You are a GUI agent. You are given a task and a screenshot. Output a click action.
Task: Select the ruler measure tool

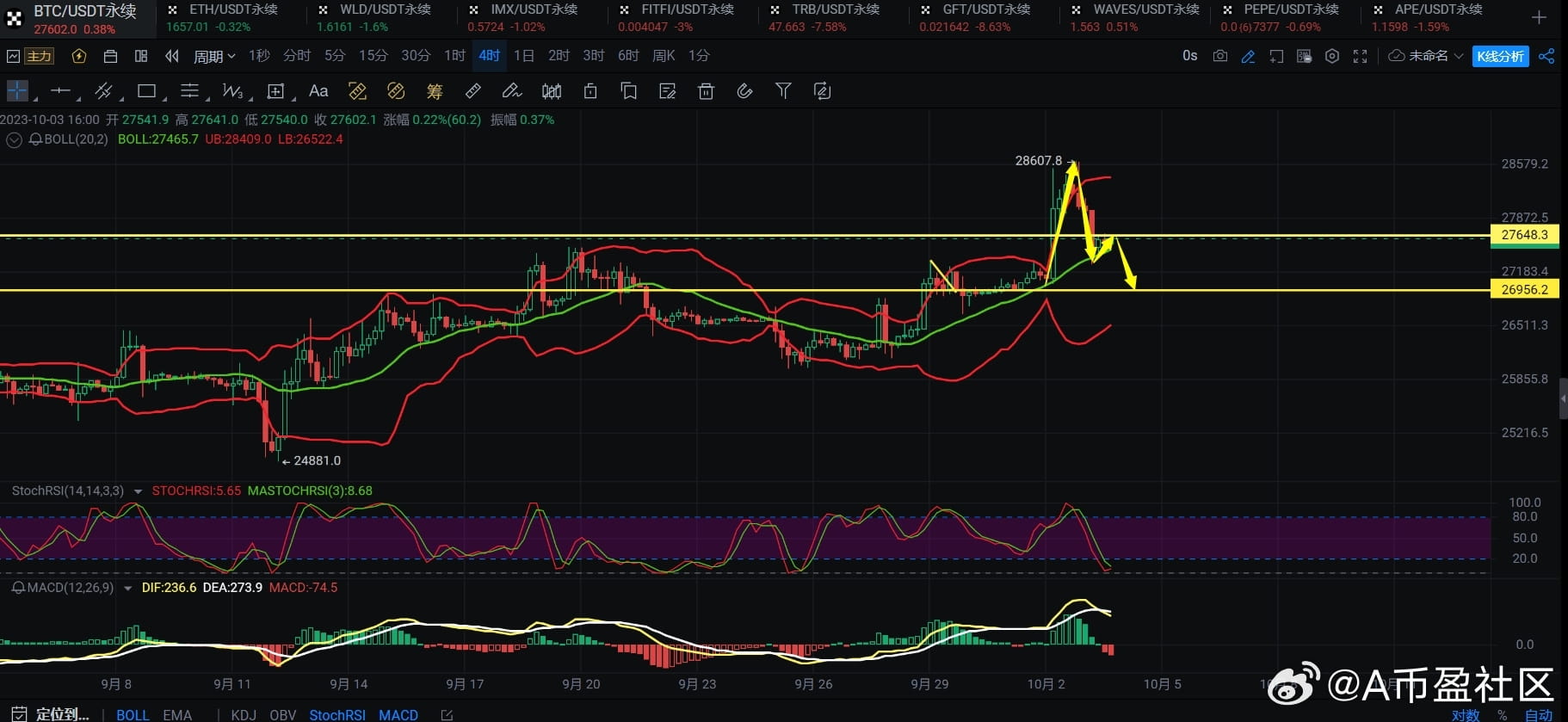coord(472,90)
